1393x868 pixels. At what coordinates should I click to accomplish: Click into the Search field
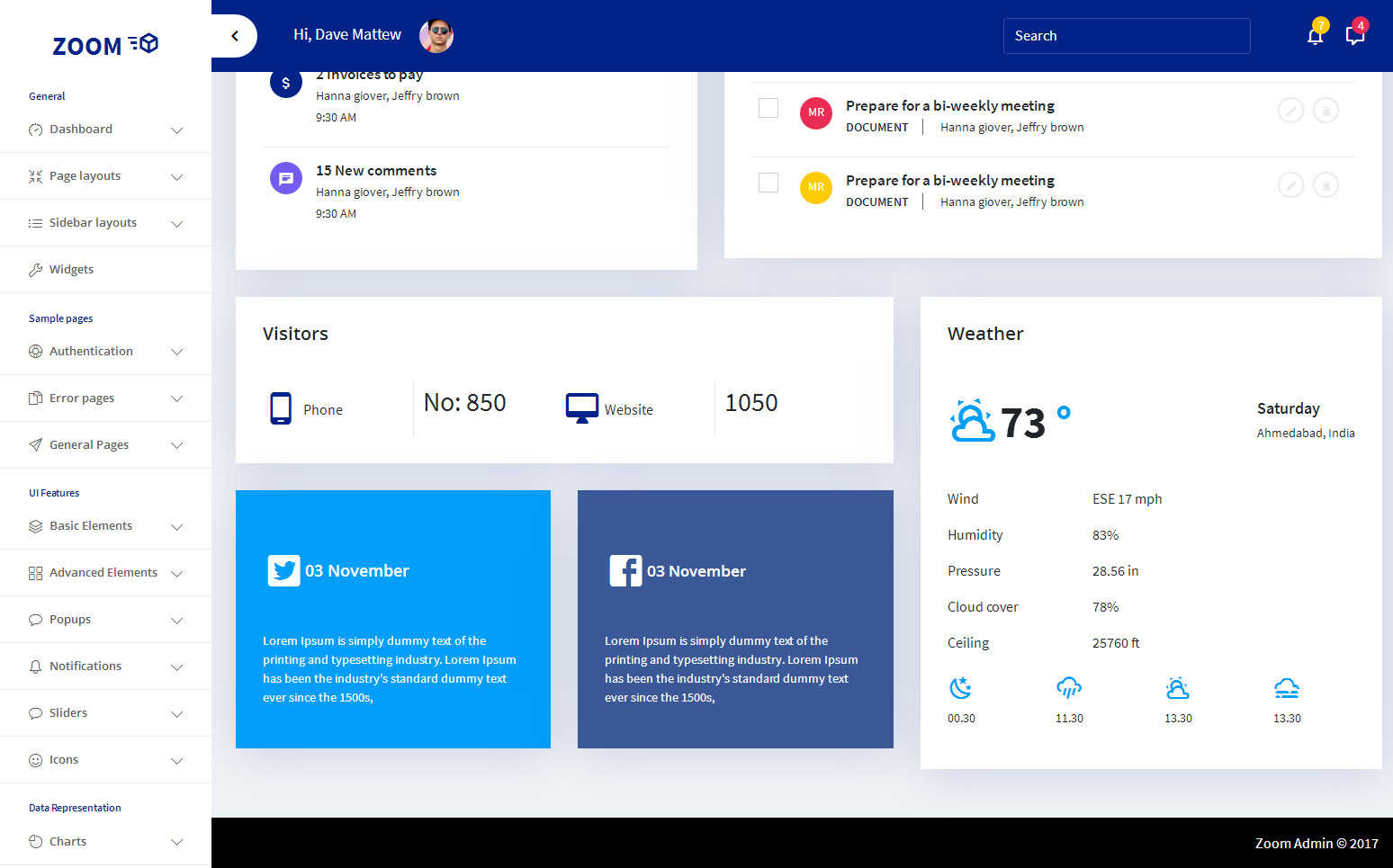coord(1127,36)
